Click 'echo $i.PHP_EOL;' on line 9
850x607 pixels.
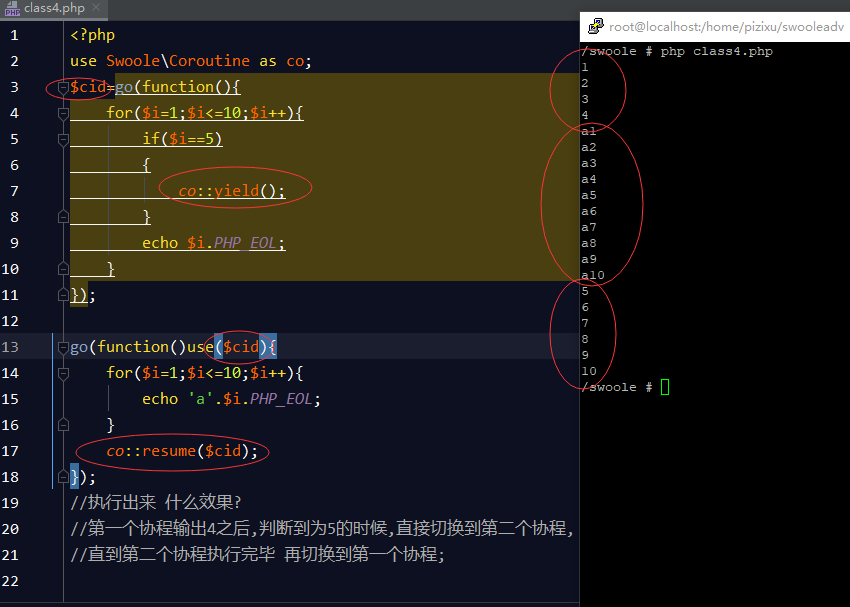click(x=214, y=243)
